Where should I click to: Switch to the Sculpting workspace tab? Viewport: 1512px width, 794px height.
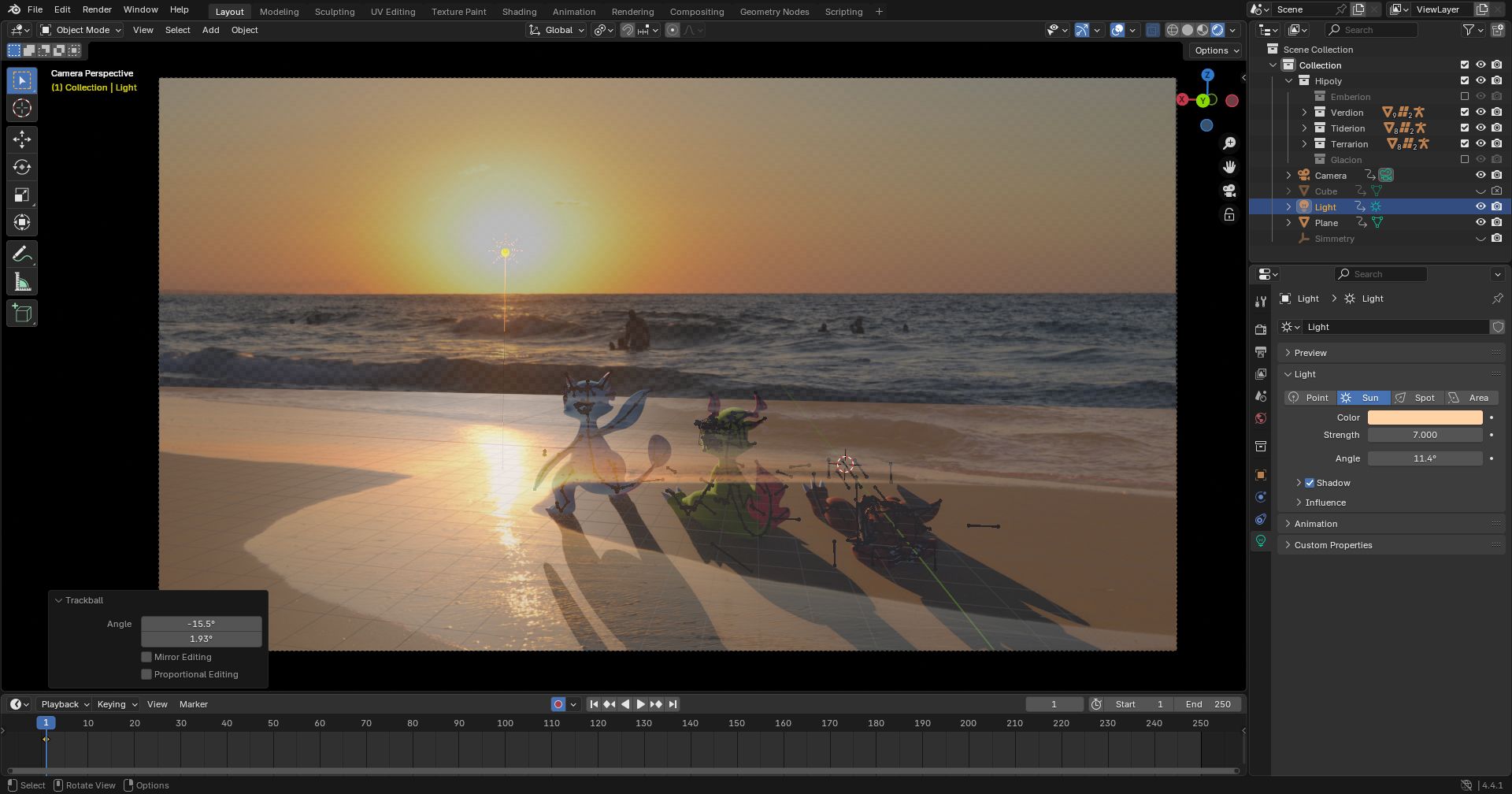(335, 12)
